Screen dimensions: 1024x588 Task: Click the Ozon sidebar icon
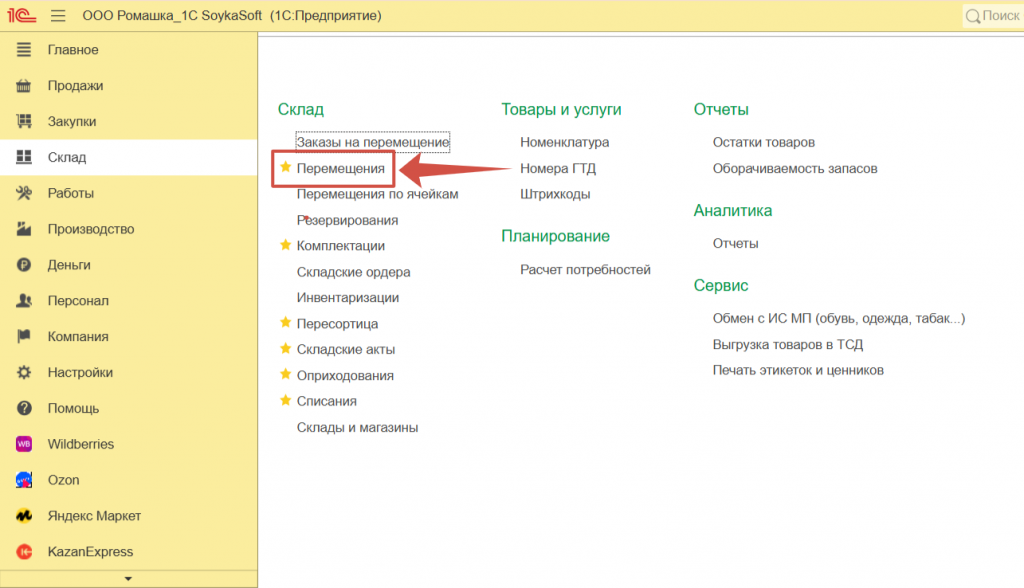[25, 480]
